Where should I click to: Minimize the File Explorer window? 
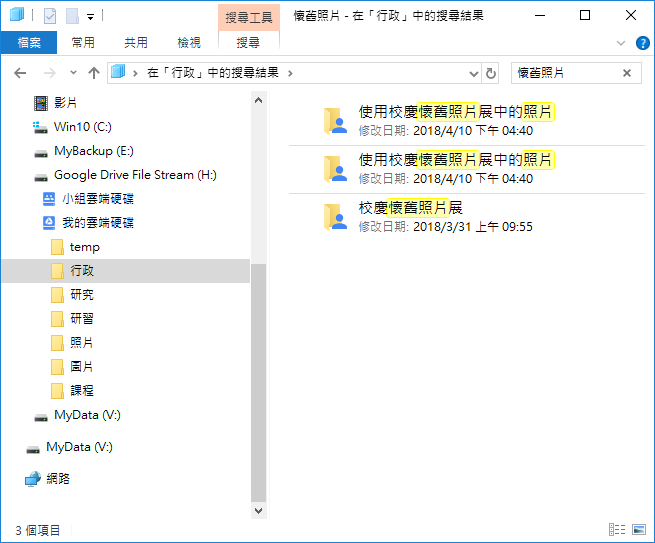(540, 16)
